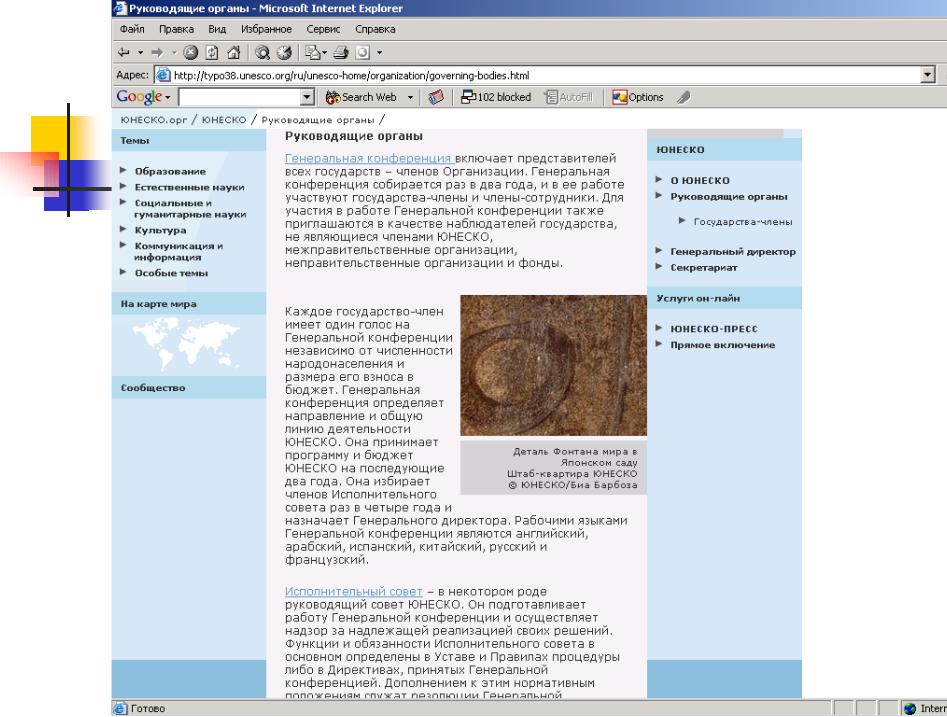Open the dropdown arrow at the toolbar's right end
This screenshot has width=947, height=717.
379,53
